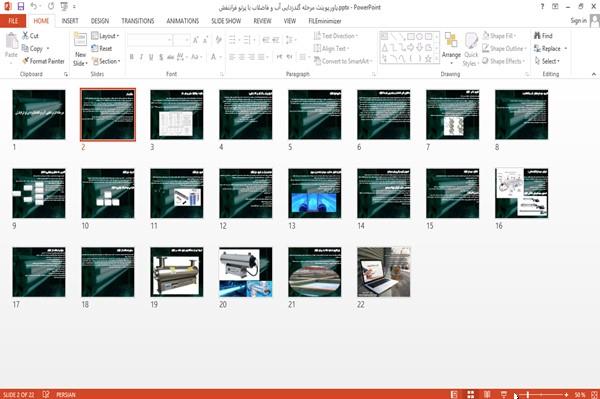Activate the Format Painter

click(43, 61)
